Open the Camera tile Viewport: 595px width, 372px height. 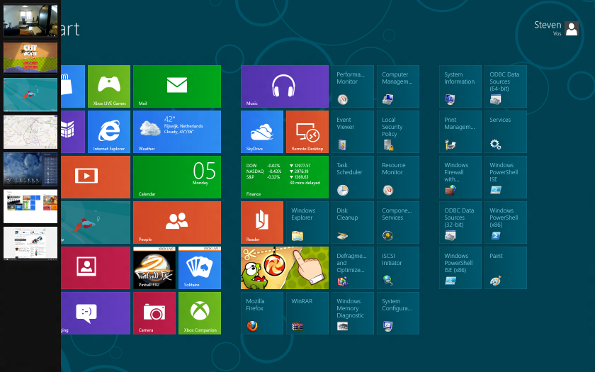[x=154, y=313]
